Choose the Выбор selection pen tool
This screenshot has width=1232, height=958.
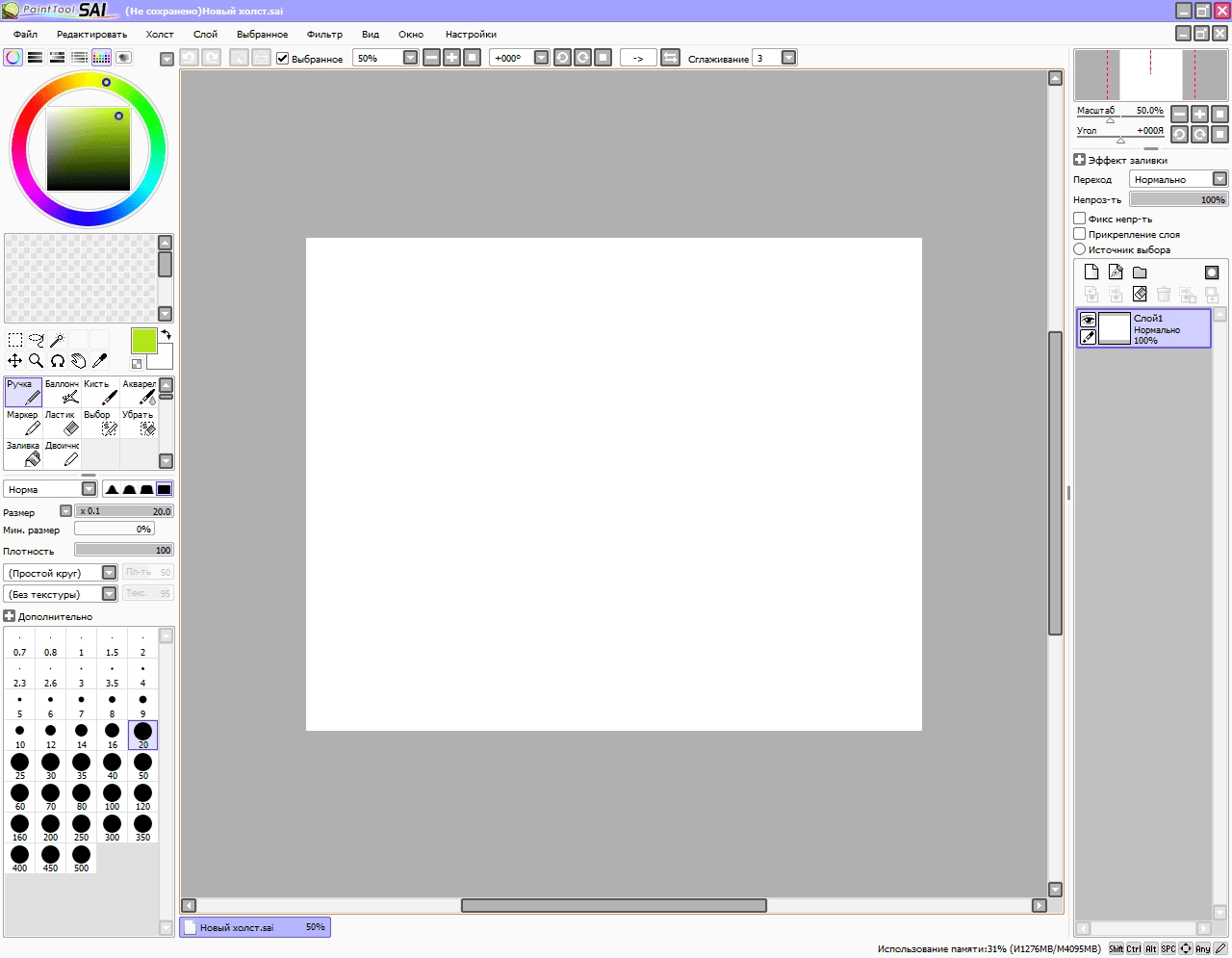tap(100, 423)
